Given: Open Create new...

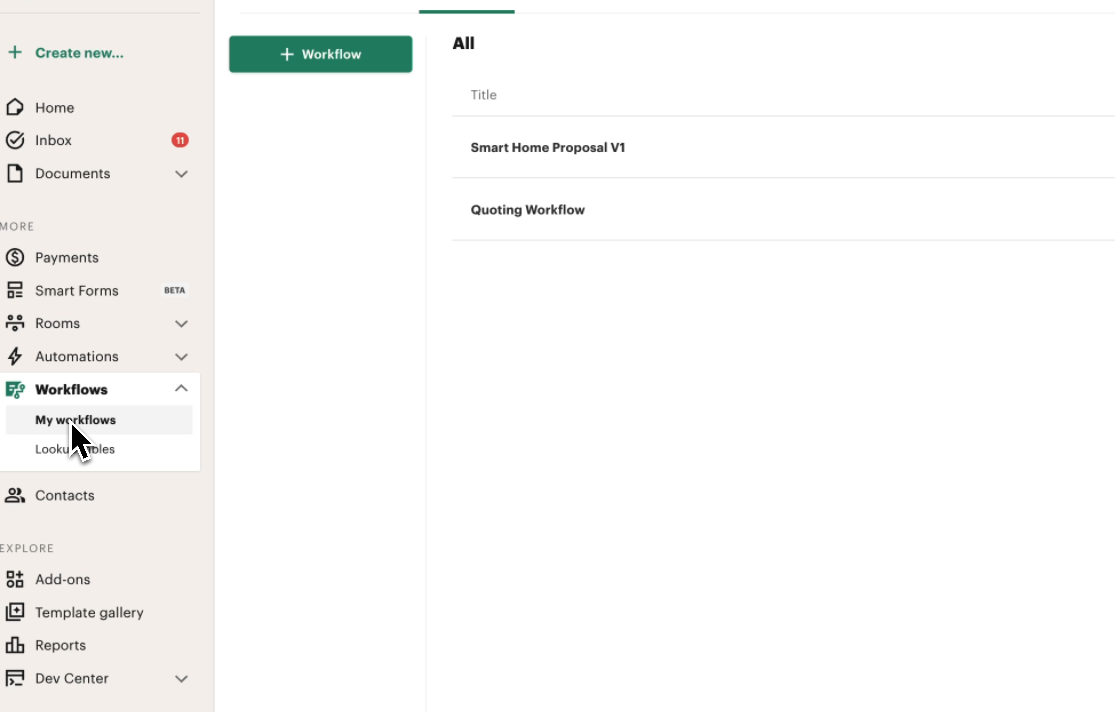Looking at the screenshot, I should tap(63, 52).
